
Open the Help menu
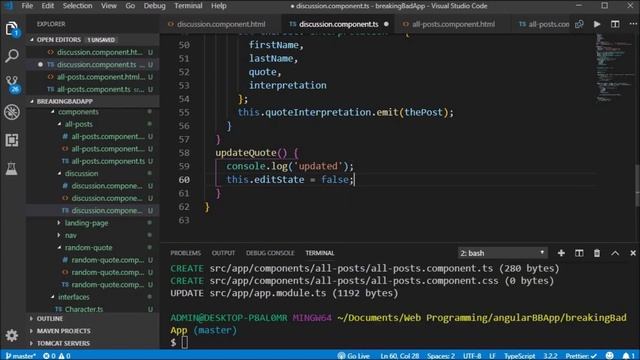tap(219, 6)
